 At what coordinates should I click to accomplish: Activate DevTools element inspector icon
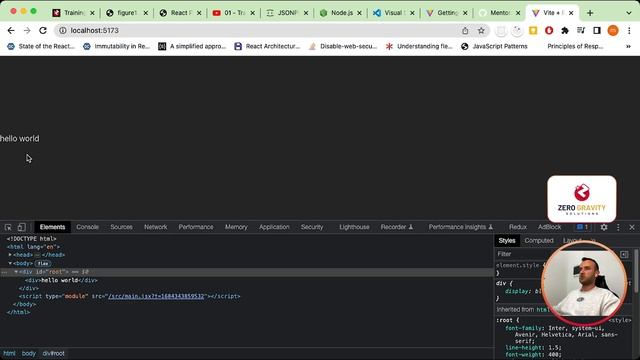click(8, 227)
